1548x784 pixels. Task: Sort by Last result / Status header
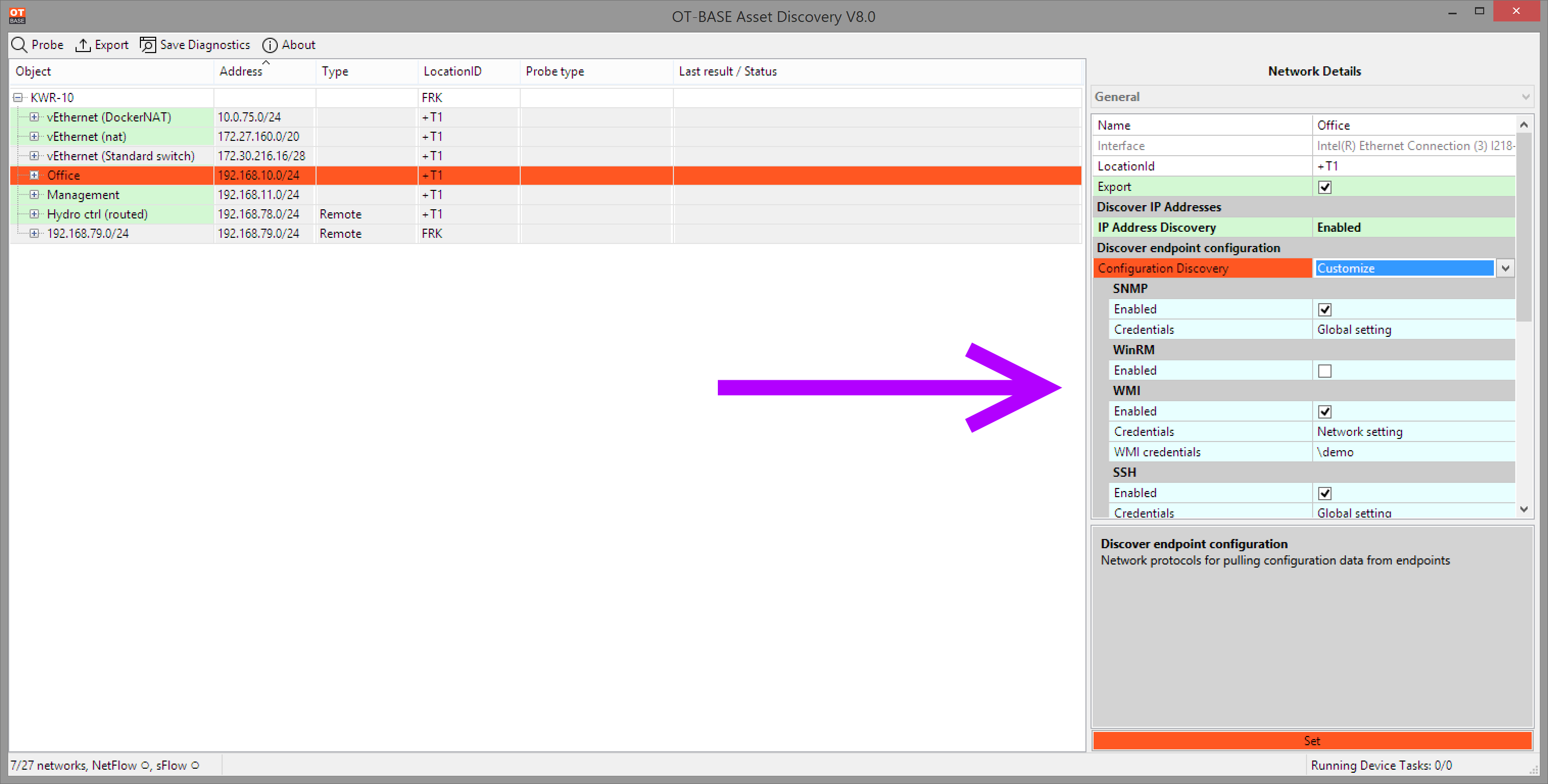[x=877, y=71]
